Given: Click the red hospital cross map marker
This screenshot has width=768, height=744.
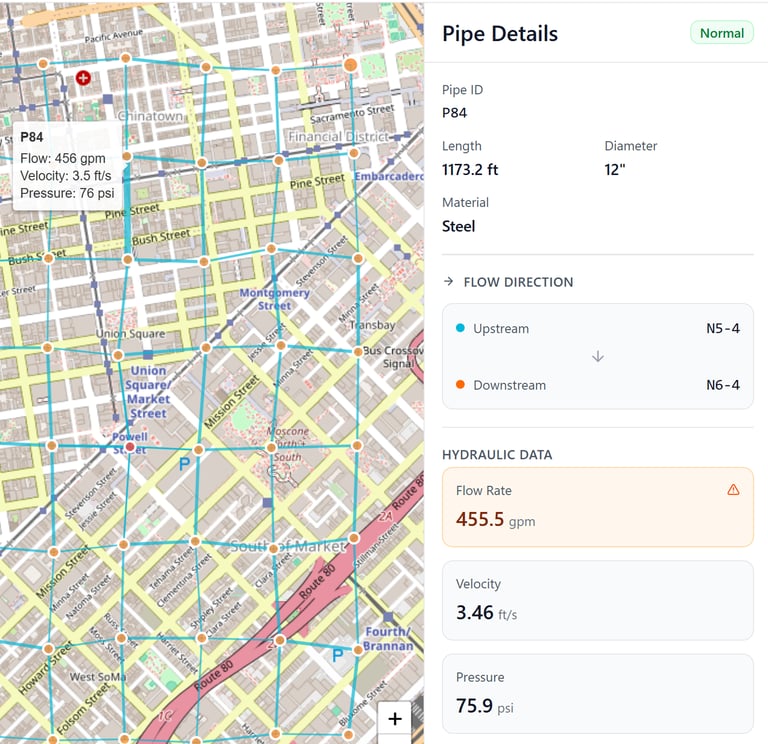Looking at the screenshot, I should 83,77.
